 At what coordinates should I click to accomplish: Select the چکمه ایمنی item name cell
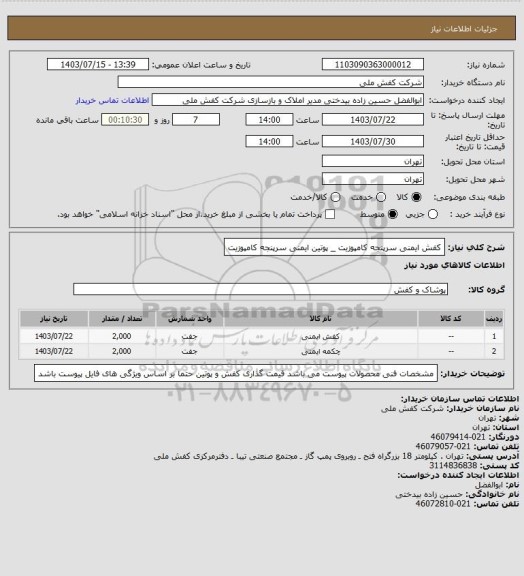click(x=320, y=351)
